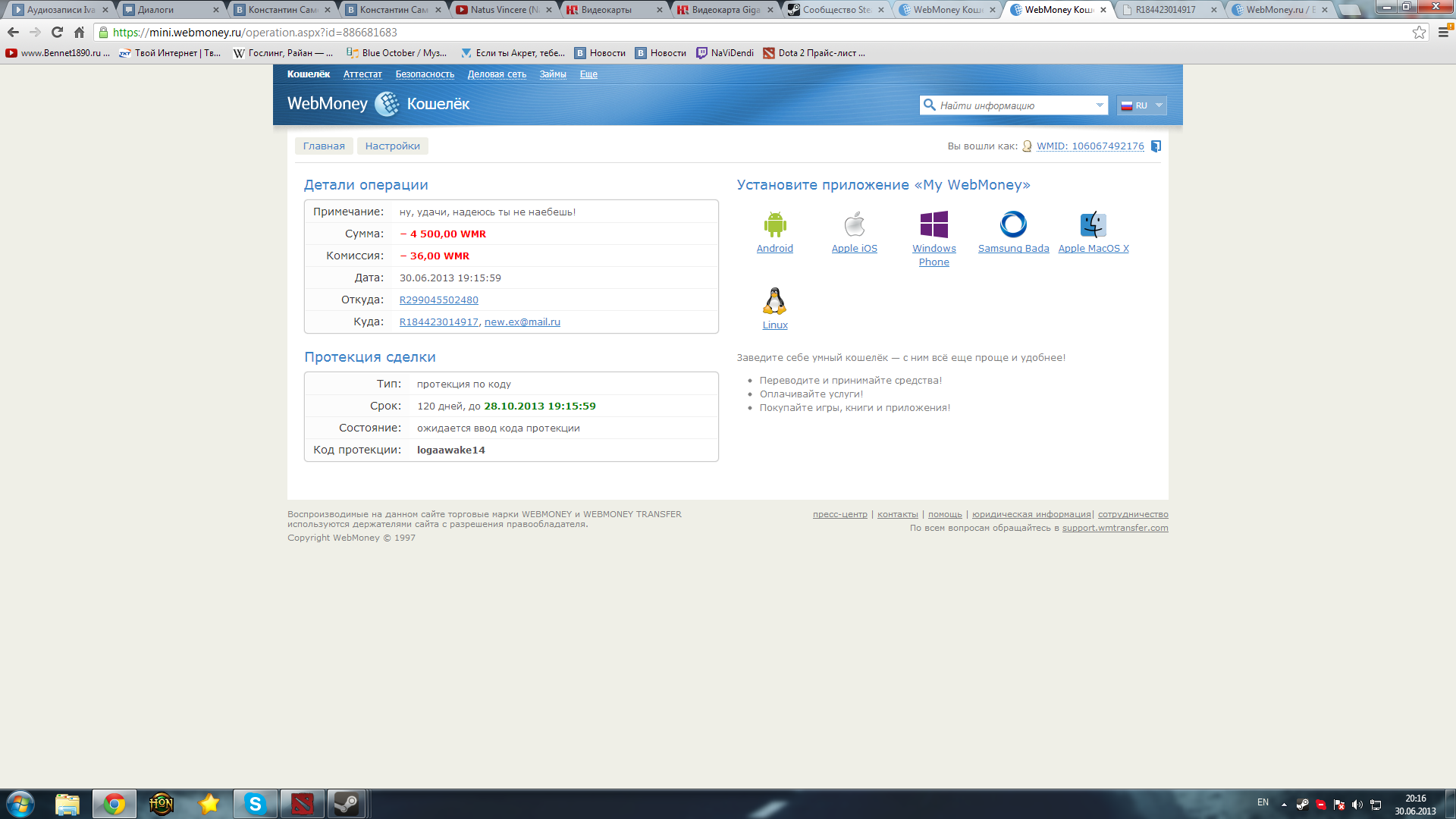
Task: Open Chrome from the taskbar
Action: [115, 804]
